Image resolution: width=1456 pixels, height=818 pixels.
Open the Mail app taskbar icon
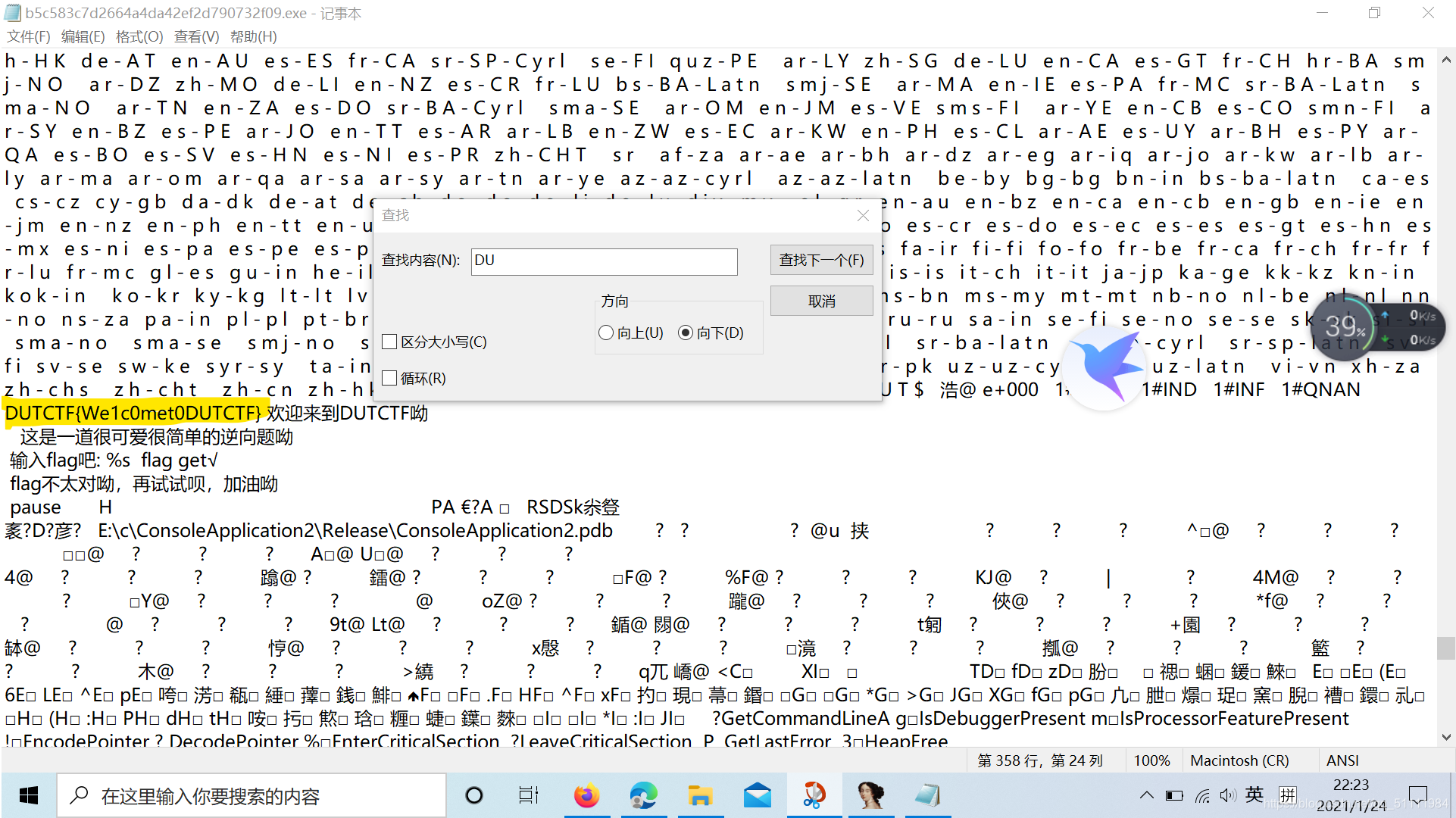pyautogui.click(x=757, y=795)
